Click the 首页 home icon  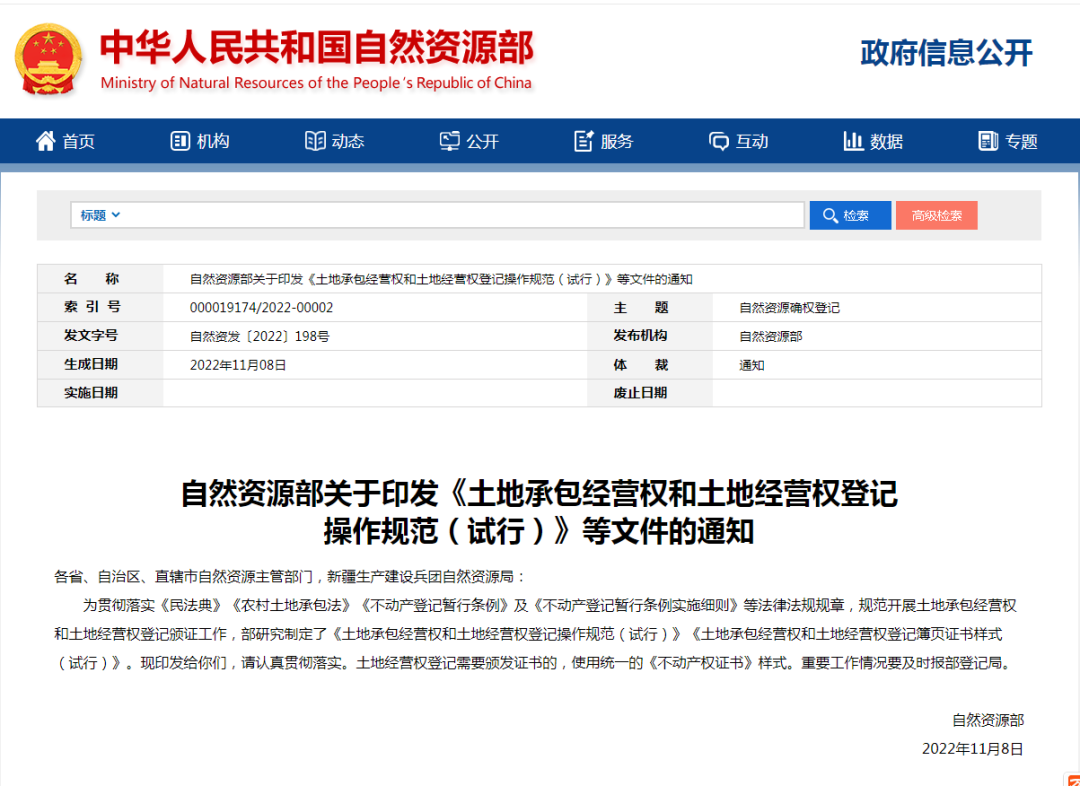pyautogui.click(x=45, y=140)
